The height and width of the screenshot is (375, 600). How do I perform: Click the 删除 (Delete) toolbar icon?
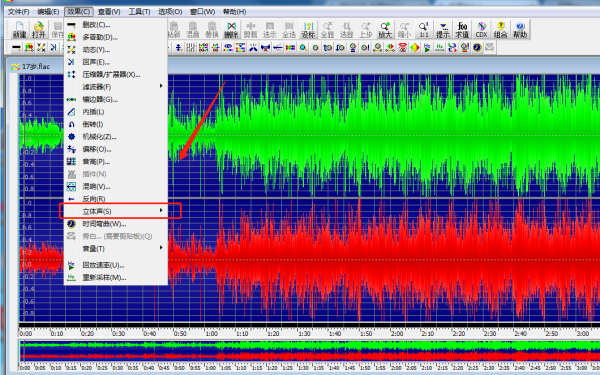tap(231, 29)
